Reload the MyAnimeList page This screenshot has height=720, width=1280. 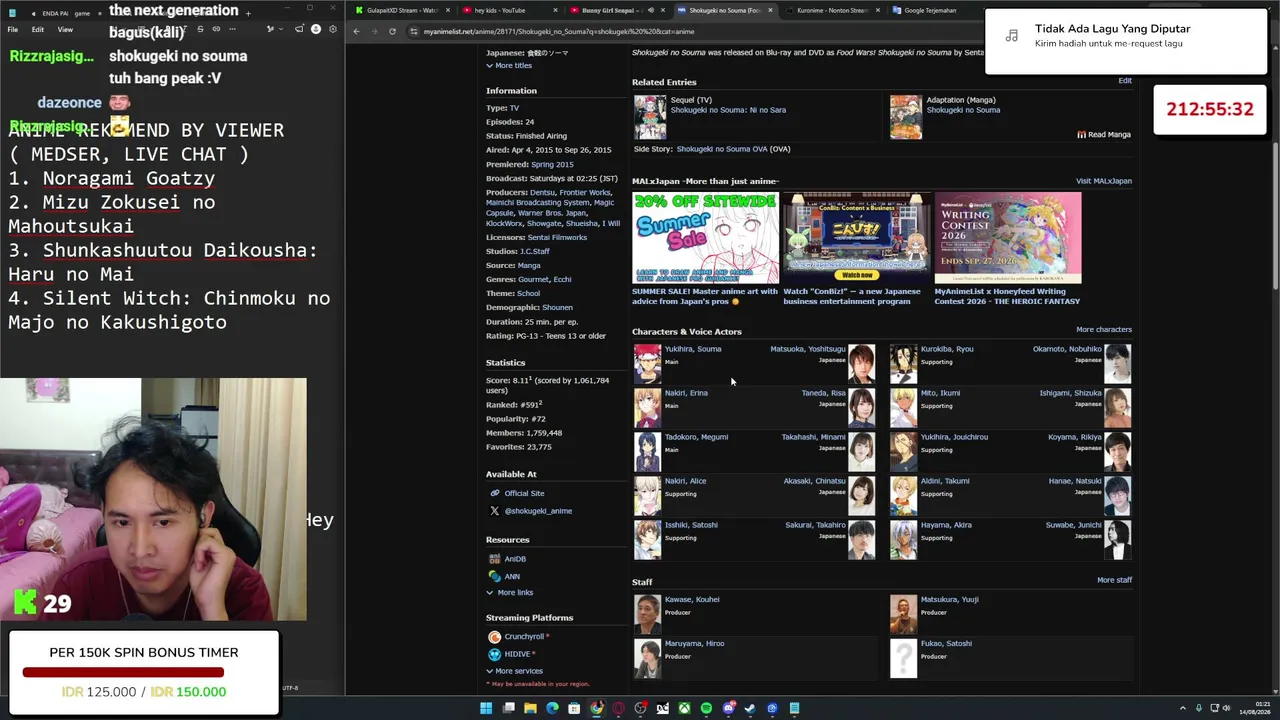coord(392,31)
